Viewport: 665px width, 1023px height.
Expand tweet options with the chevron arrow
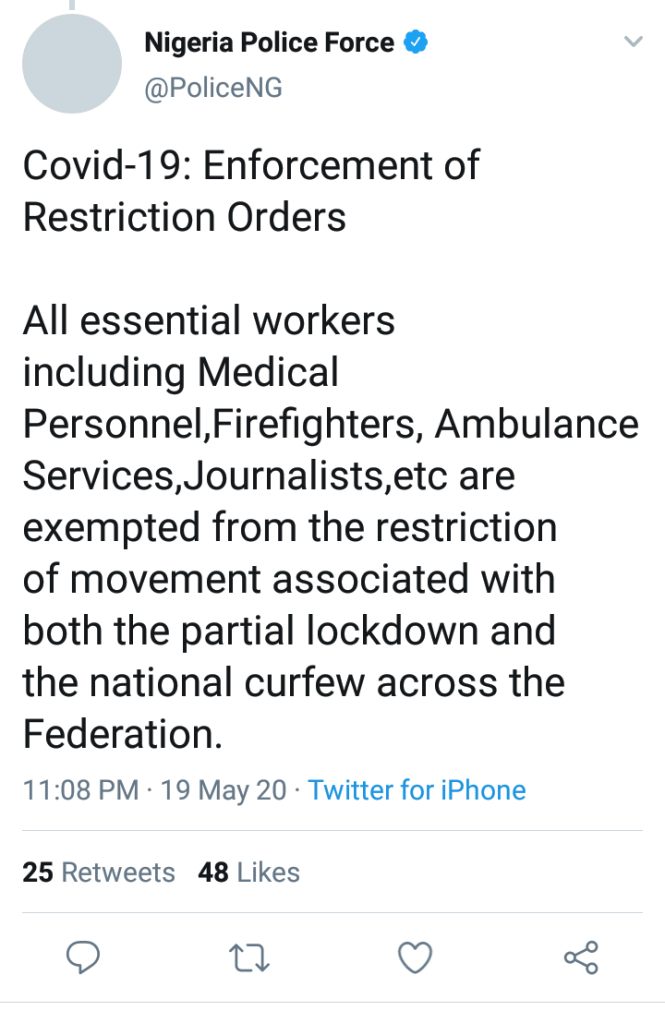(x=632, y=42)
